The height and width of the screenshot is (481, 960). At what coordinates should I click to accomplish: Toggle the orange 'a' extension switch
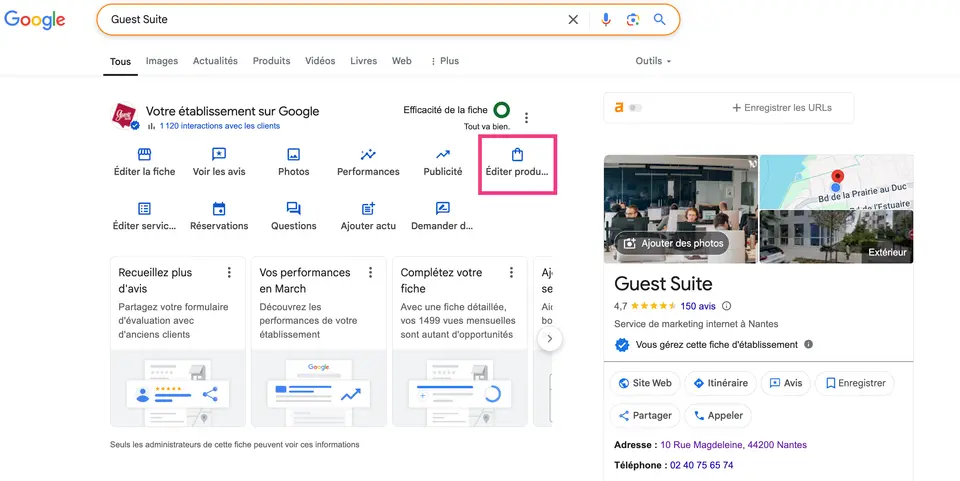pyautogui.click(x=636, y=108)
